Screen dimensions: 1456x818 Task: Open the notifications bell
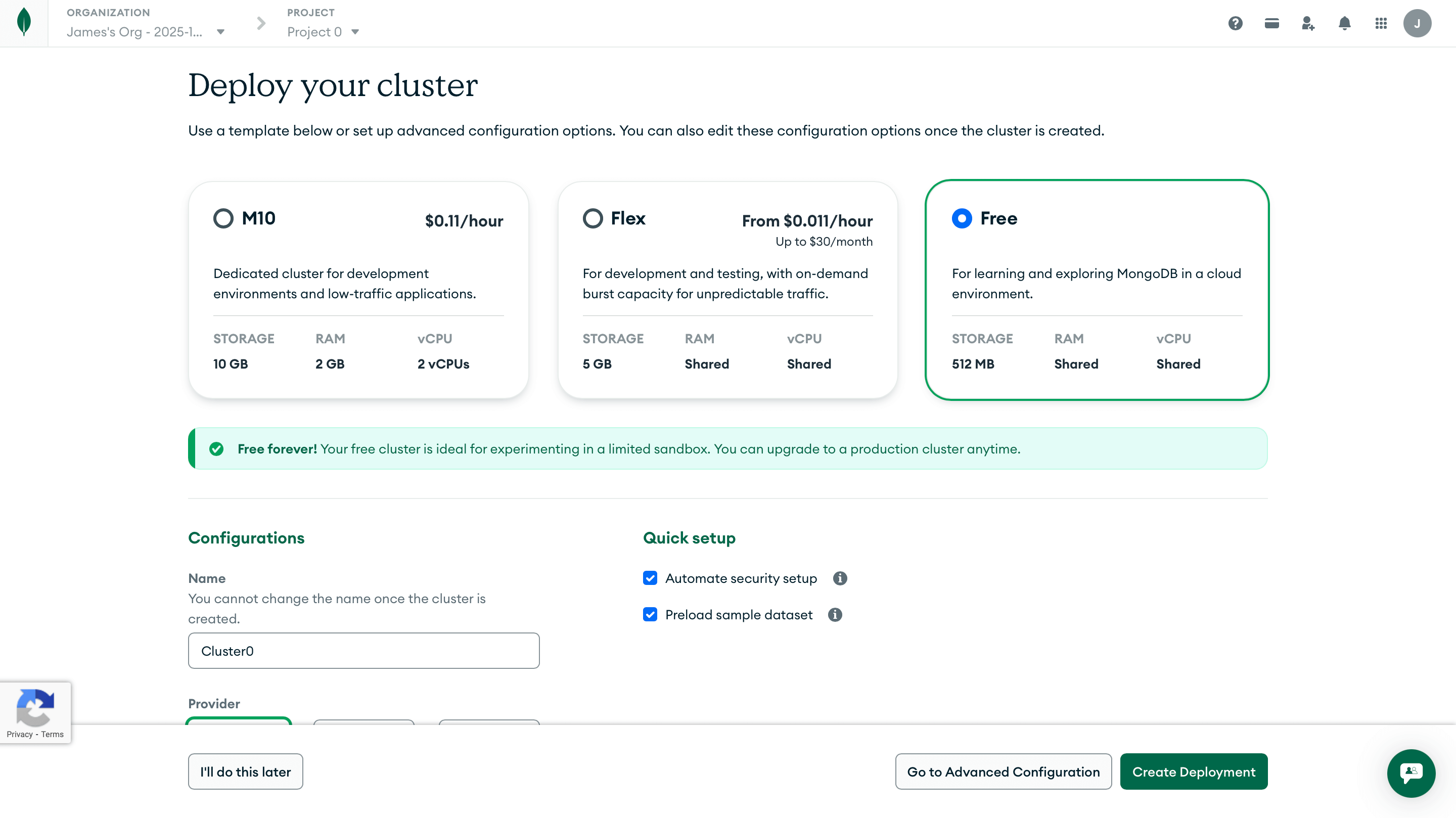[x=1344, y=23]
